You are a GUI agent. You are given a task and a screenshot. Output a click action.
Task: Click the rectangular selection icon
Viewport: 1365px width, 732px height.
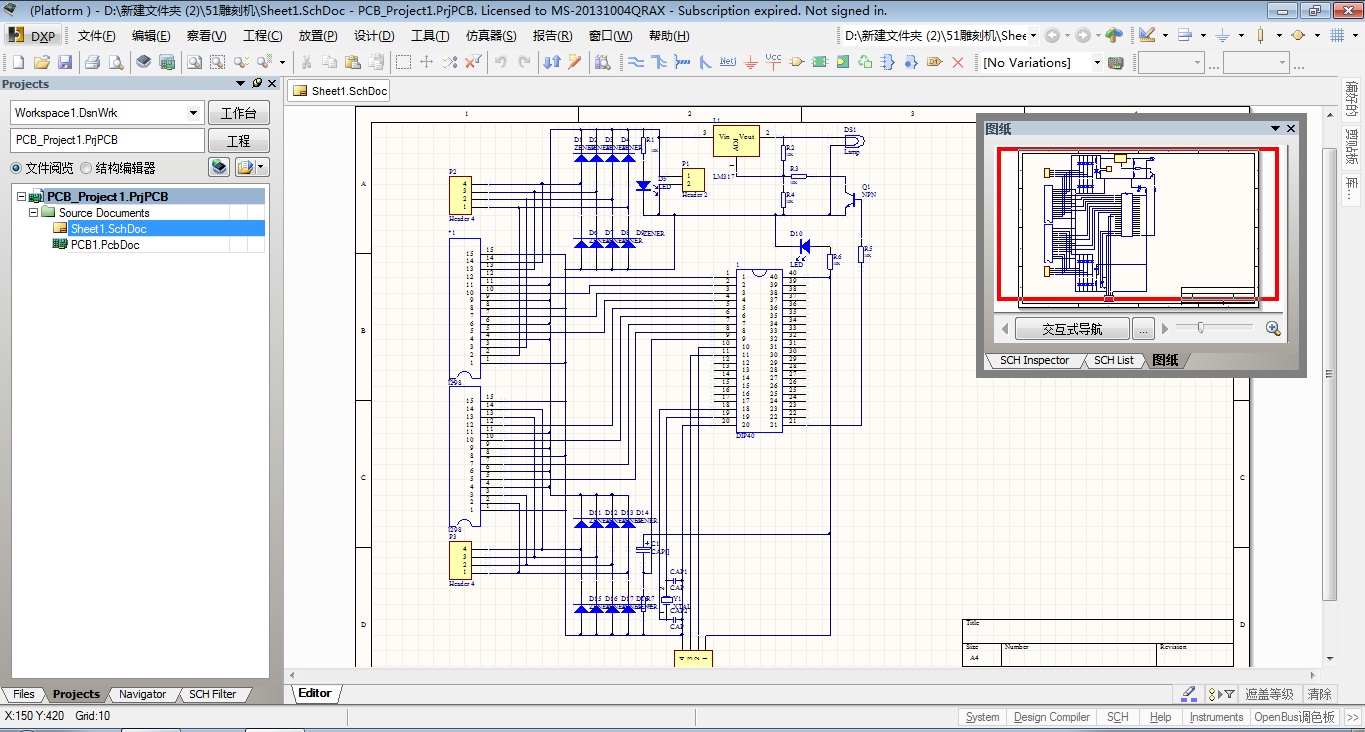403,62
